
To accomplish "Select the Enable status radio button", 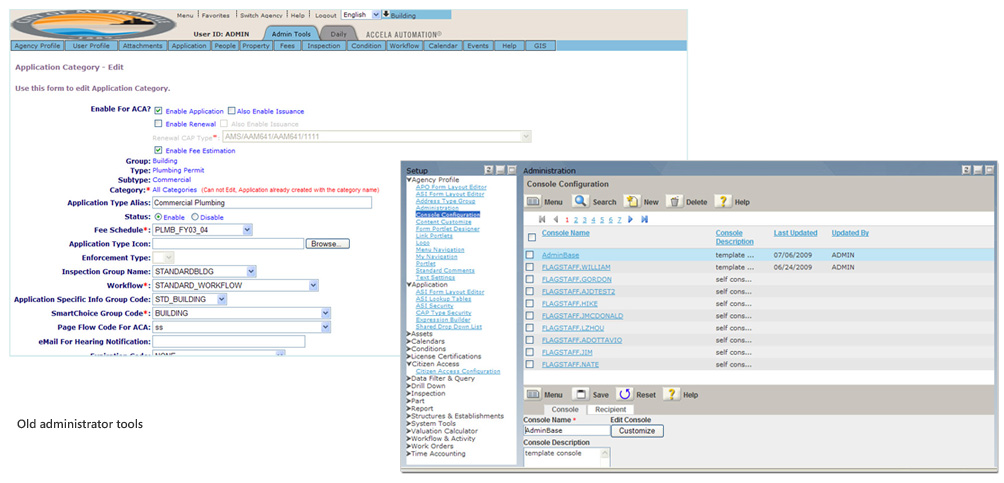I will click(158, 217).
